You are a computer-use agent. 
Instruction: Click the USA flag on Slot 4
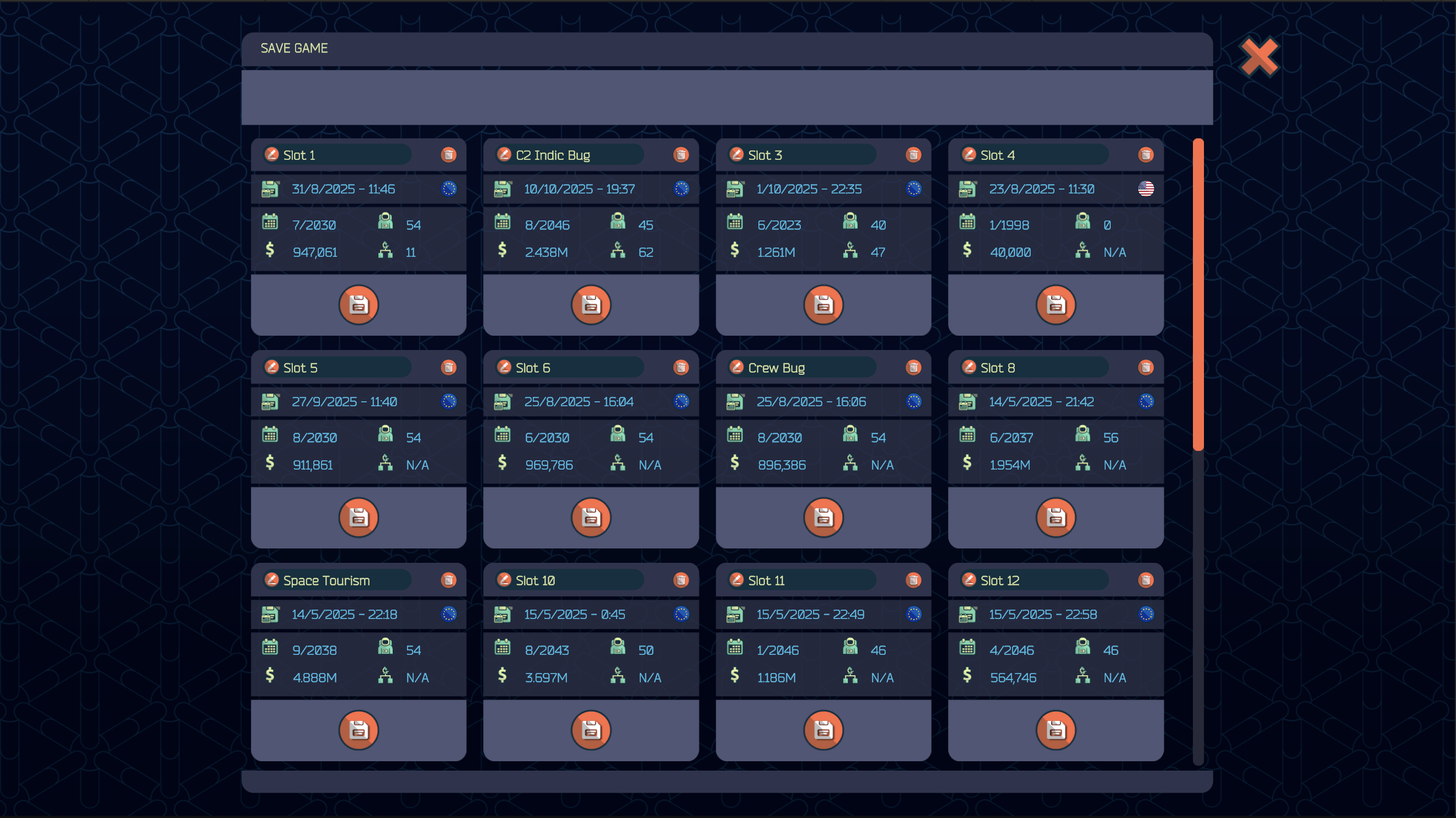[1145, 189]
